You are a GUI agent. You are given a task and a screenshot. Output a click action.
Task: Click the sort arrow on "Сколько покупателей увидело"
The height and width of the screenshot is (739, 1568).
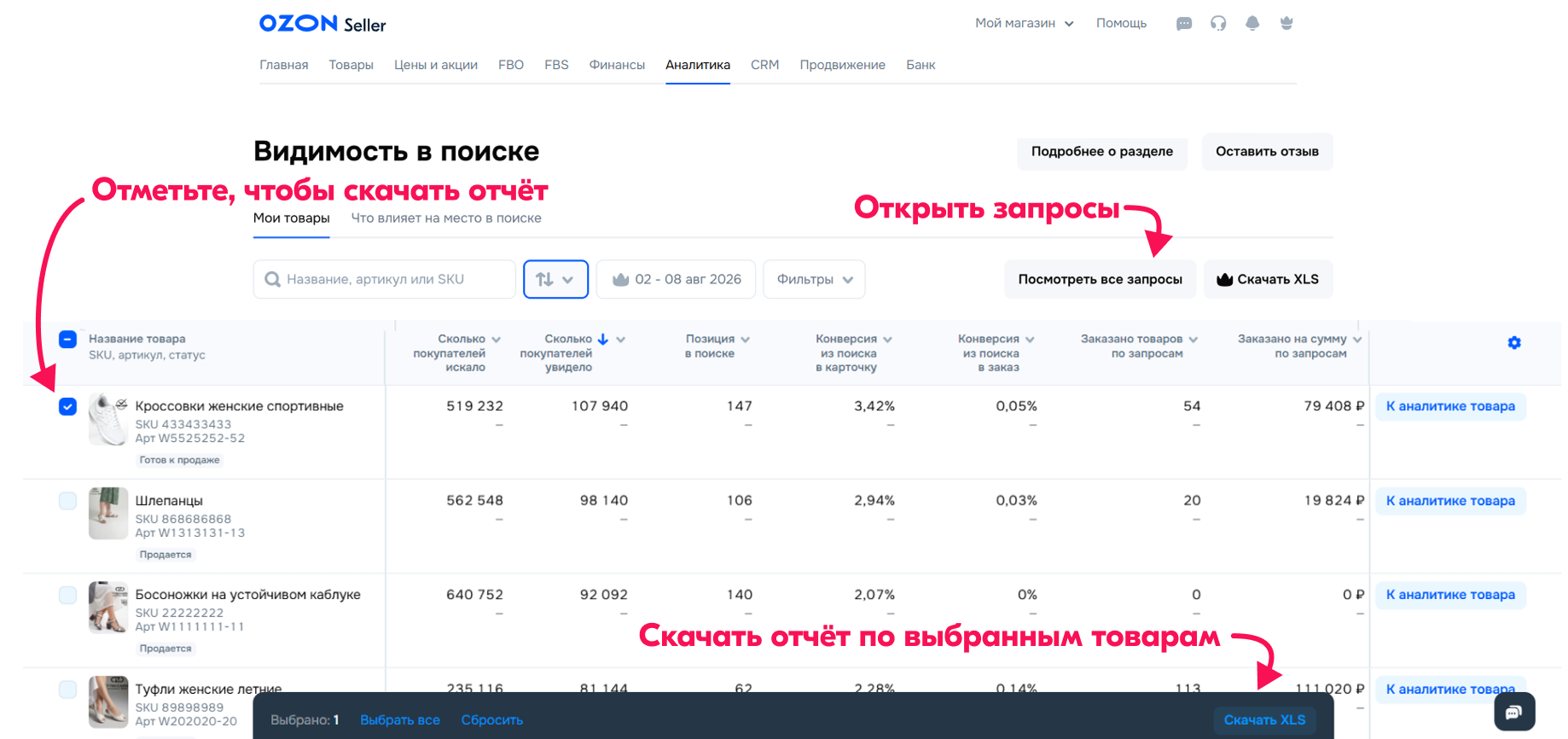603,339
